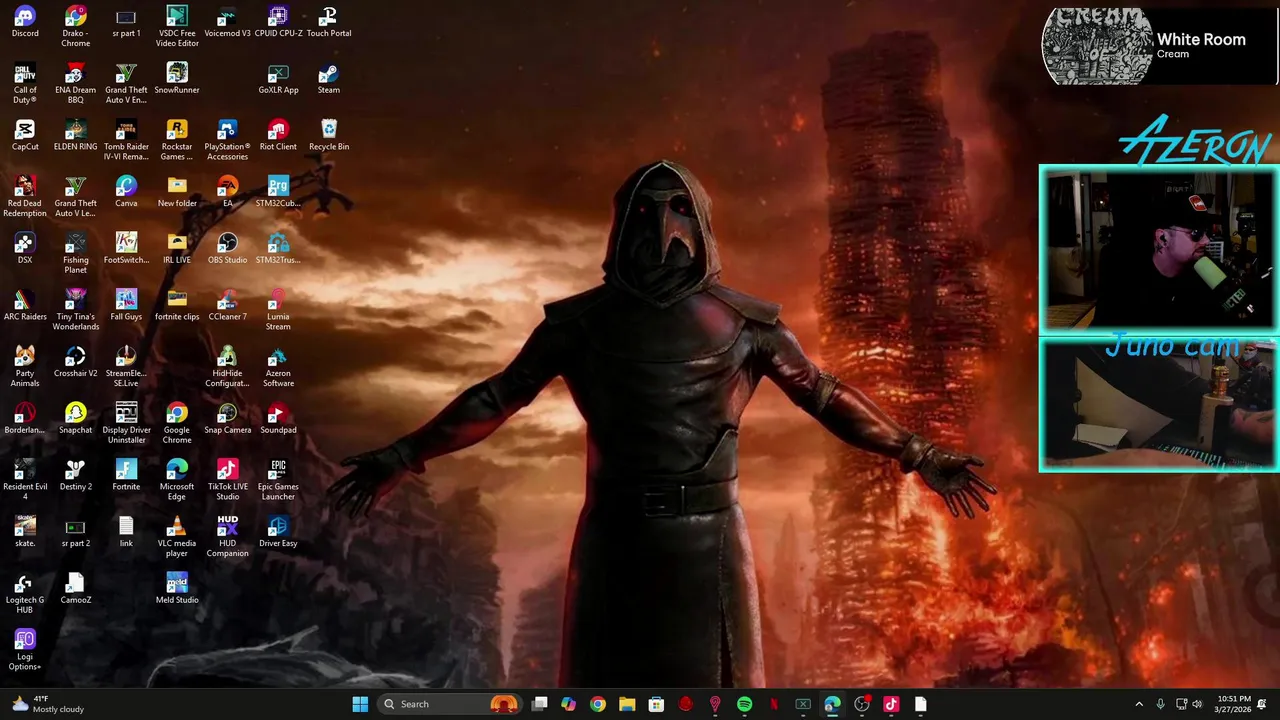
Task: Expand the hidden system tray icons
Action: (x=1138, y=704)
